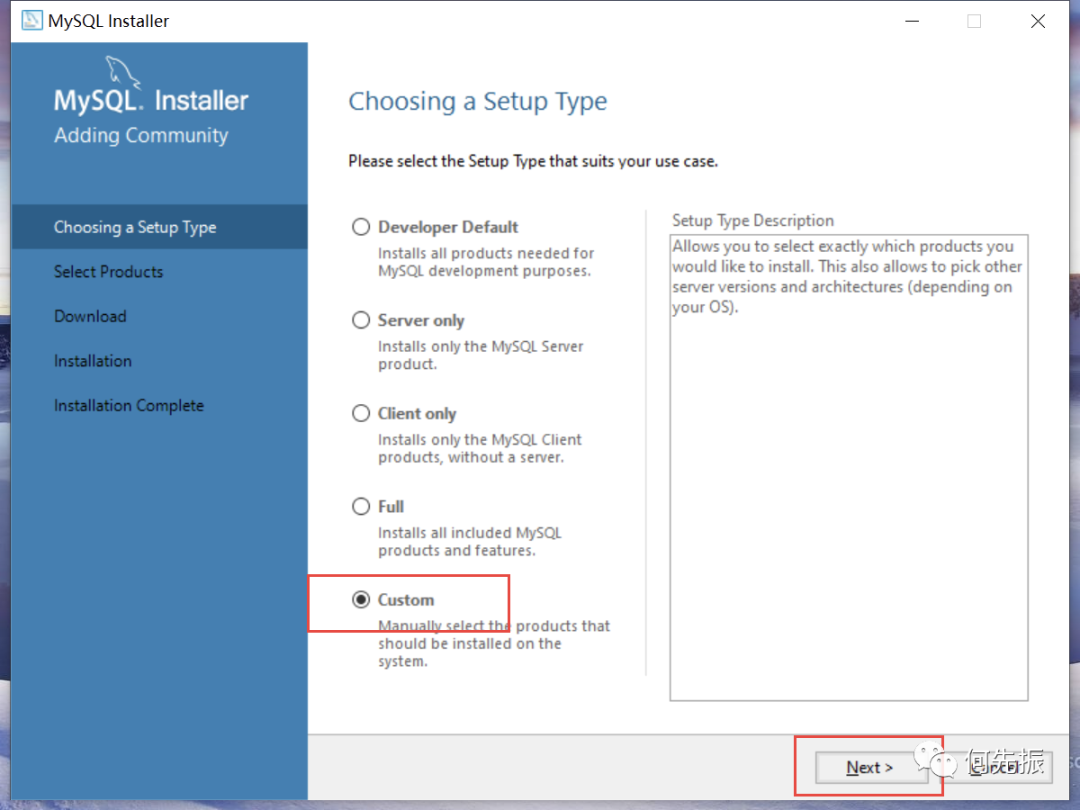Click the 'Installs all included MySQL' description
Screen dimensions: 1080x810
pyautogui.click(x=470, y=533)
